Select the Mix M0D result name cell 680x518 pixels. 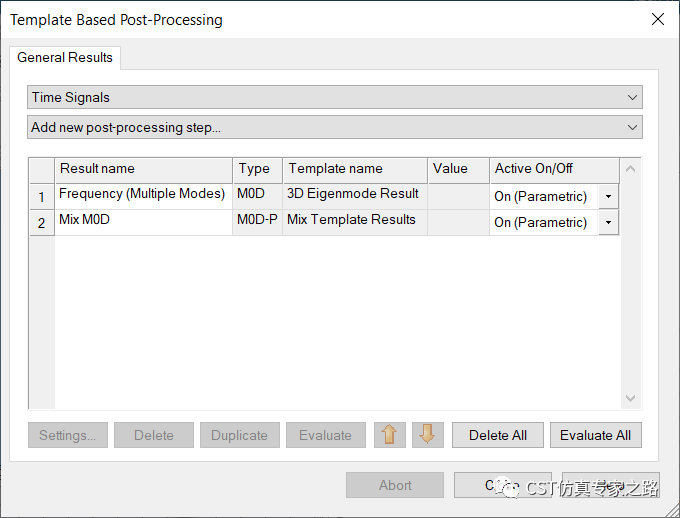143,221
